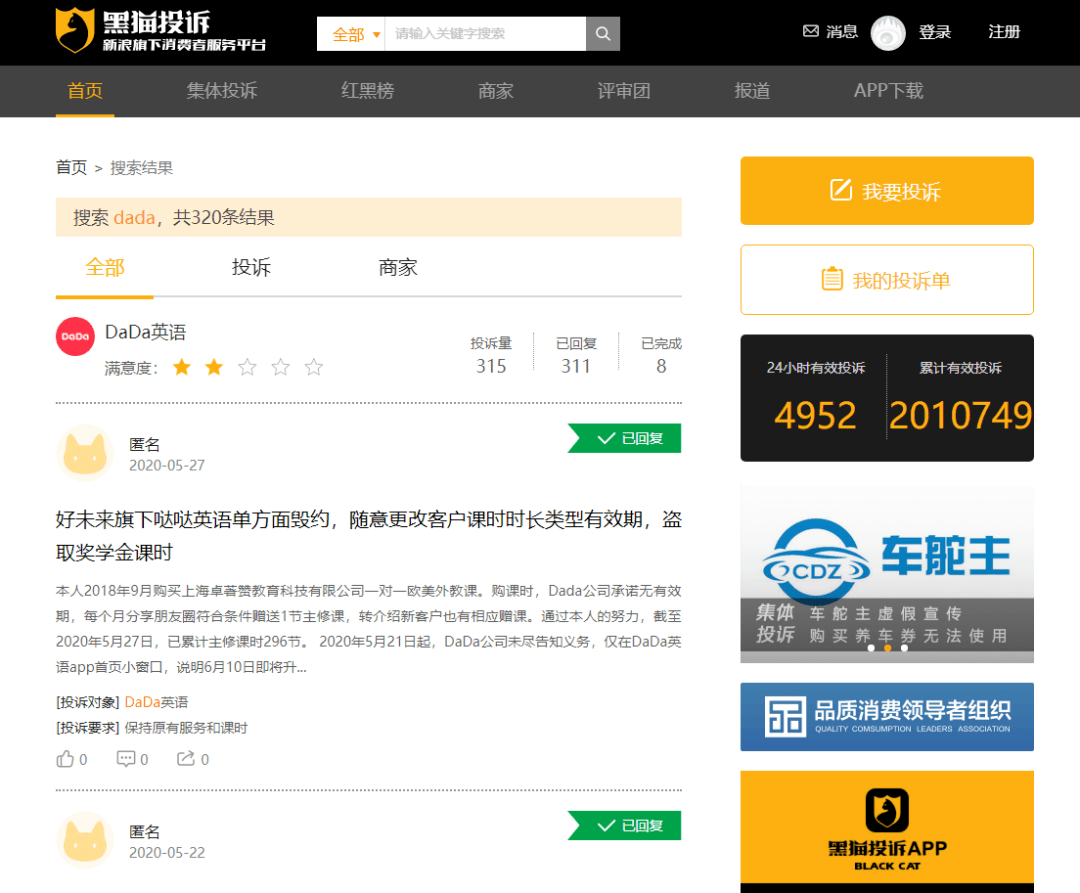1080x893 pixels.
Task: Open 集体投诉 navigation item
Action: 222,91
